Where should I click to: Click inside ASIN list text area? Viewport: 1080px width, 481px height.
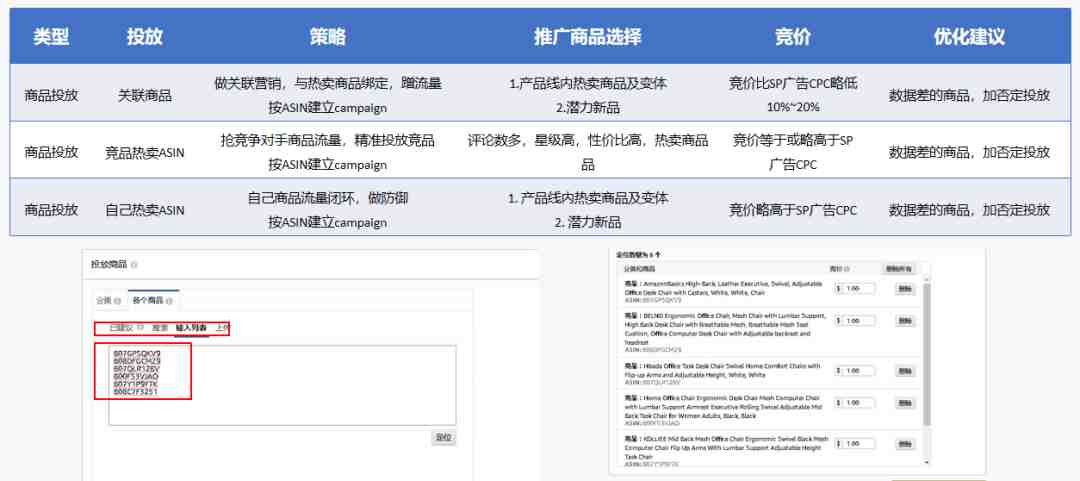pyautogui.click(x=282, y=385)
